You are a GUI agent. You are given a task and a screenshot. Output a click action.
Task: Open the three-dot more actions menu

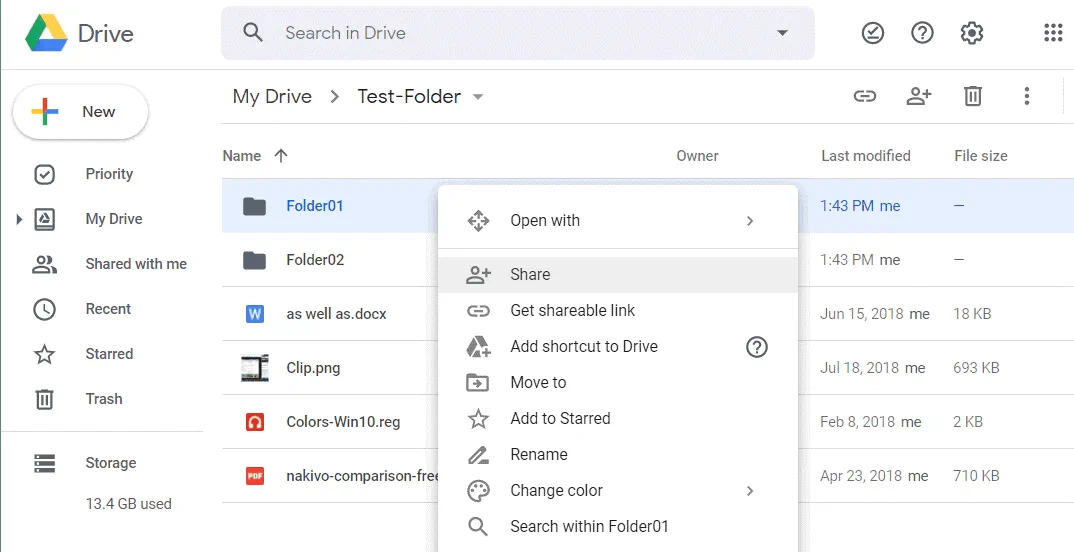pyautogui.click(x=1026, y=96)
